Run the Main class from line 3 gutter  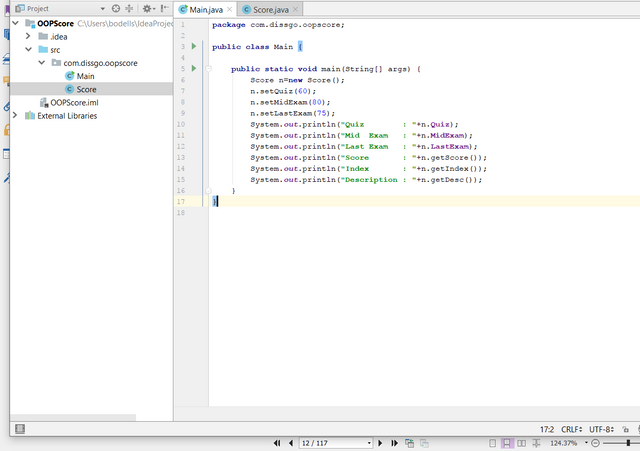click(x=194, y=46)
